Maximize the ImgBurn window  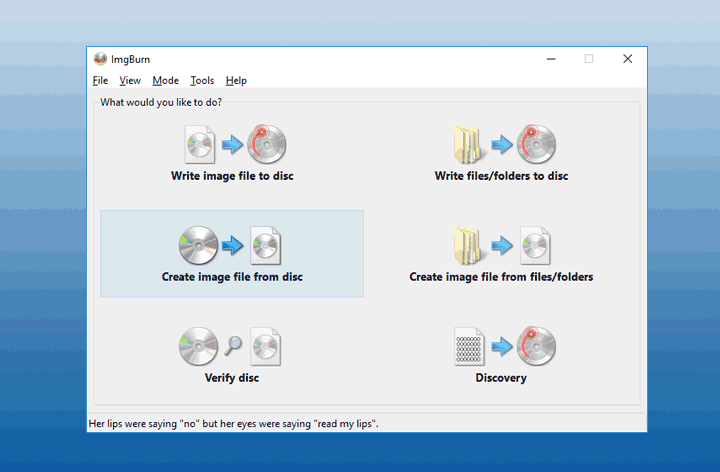pyautogui.click(x=589, y=59)
